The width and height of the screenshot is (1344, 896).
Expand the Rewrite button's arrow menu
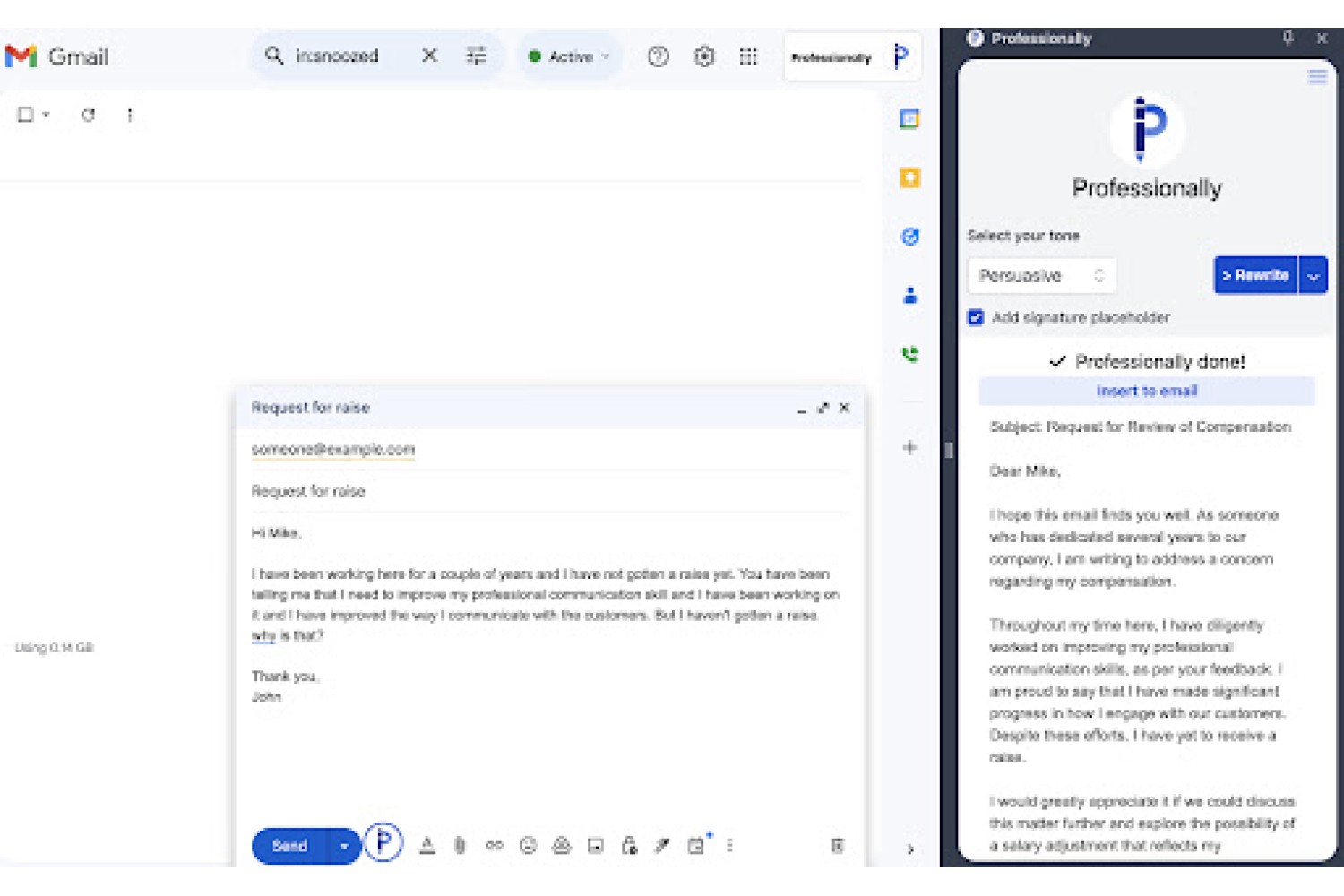pyautogui.click(x=1313, y=275)
